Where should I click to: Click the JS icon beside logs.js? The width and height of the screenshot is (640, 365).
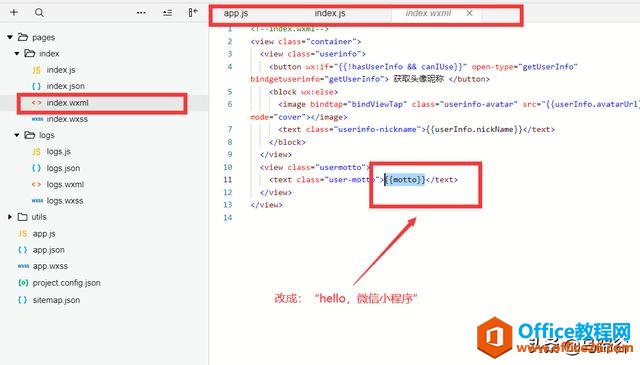click(x=36, y=151)
